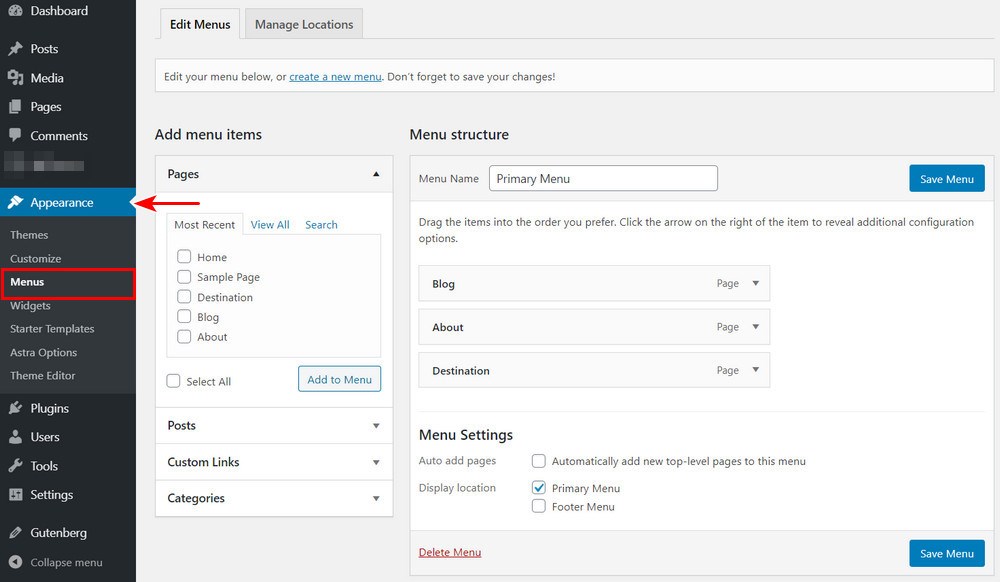This screenshot has height=582, width=1000.
Task: Tick the Home page checkbox
Action: (184, 256)
